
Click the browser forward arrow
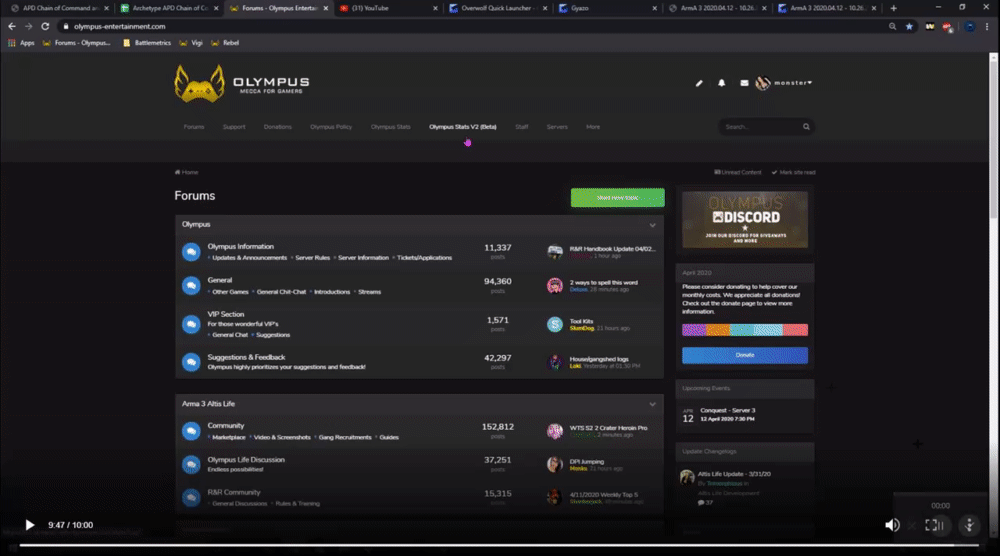(28, 26)
